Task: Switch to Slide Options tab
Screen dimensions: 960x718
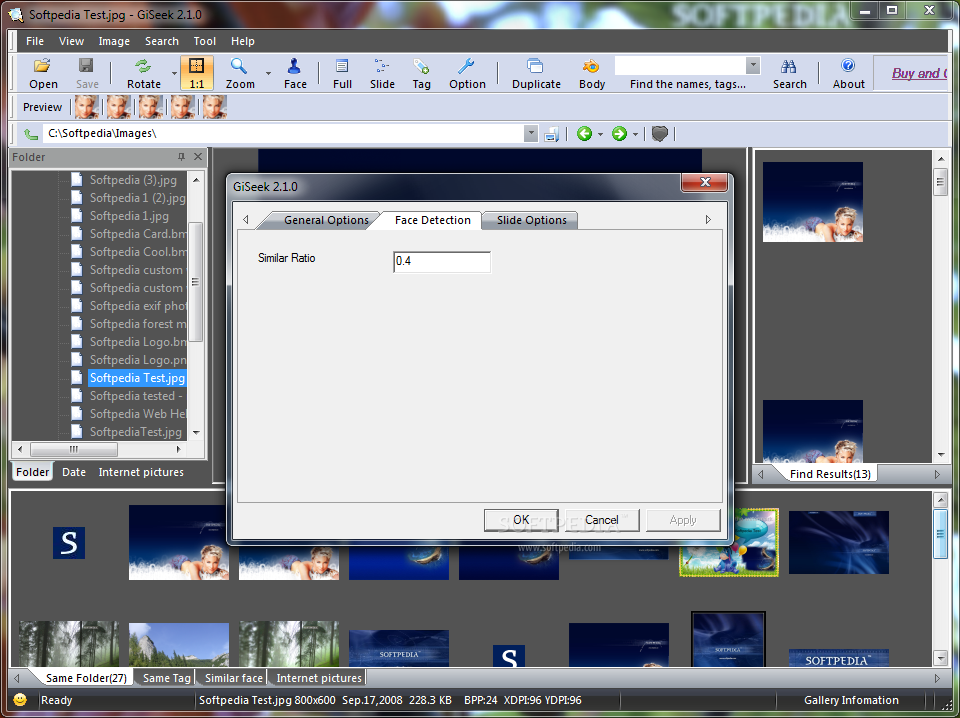Action: (x=531, y=220)
